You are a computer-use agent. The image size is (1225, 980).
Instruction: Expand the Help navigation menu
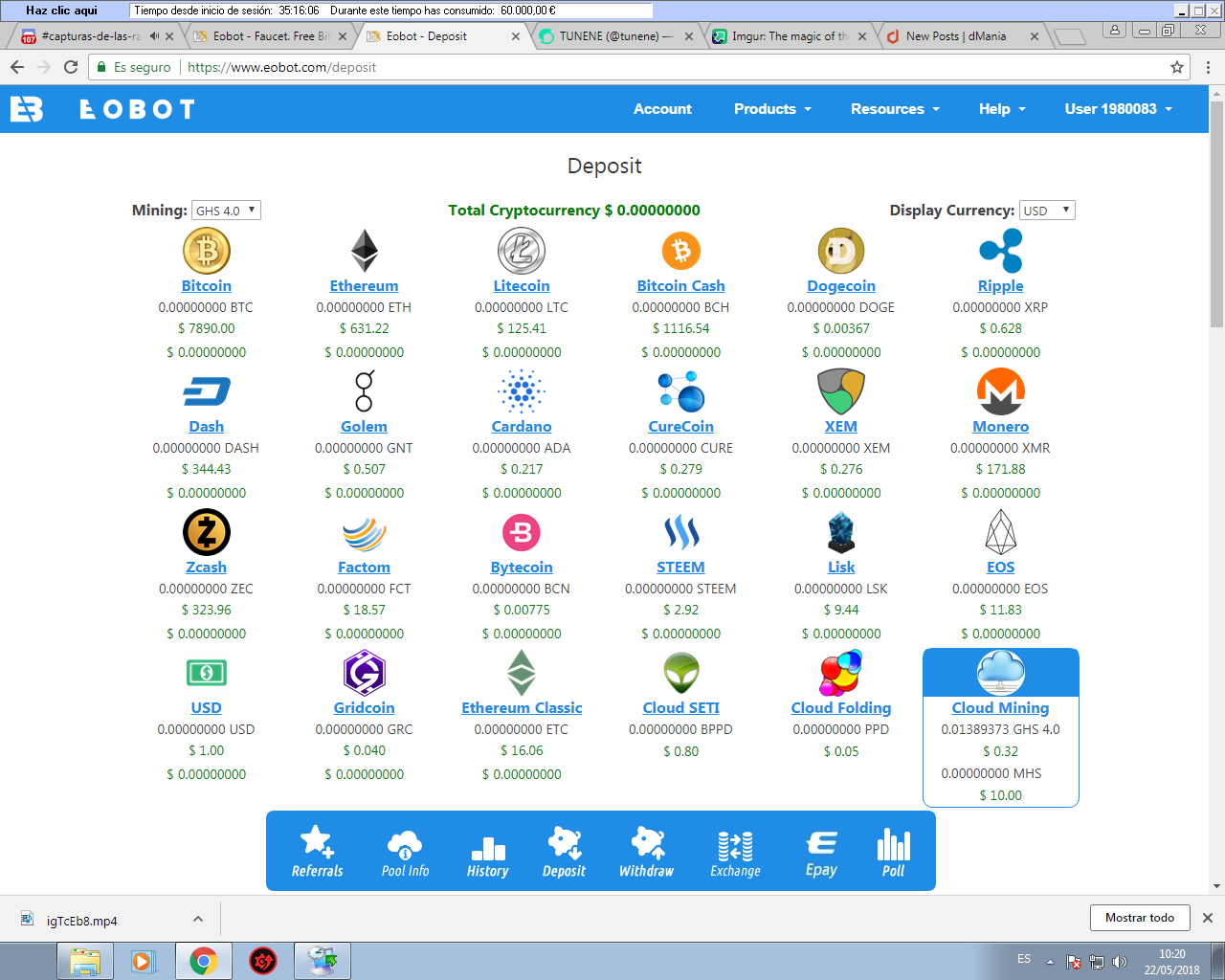point(1002,109)
